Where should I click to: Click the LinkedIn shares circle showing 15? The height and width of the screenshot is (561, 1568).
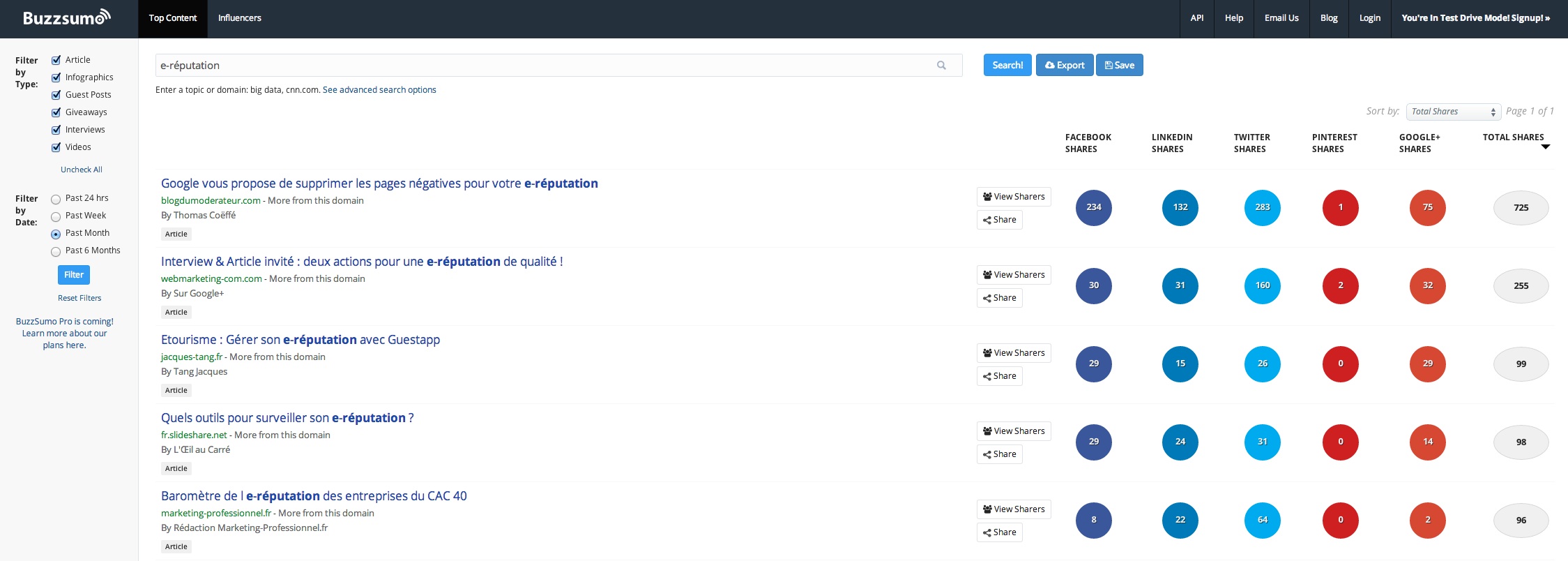coord(1180,364)
